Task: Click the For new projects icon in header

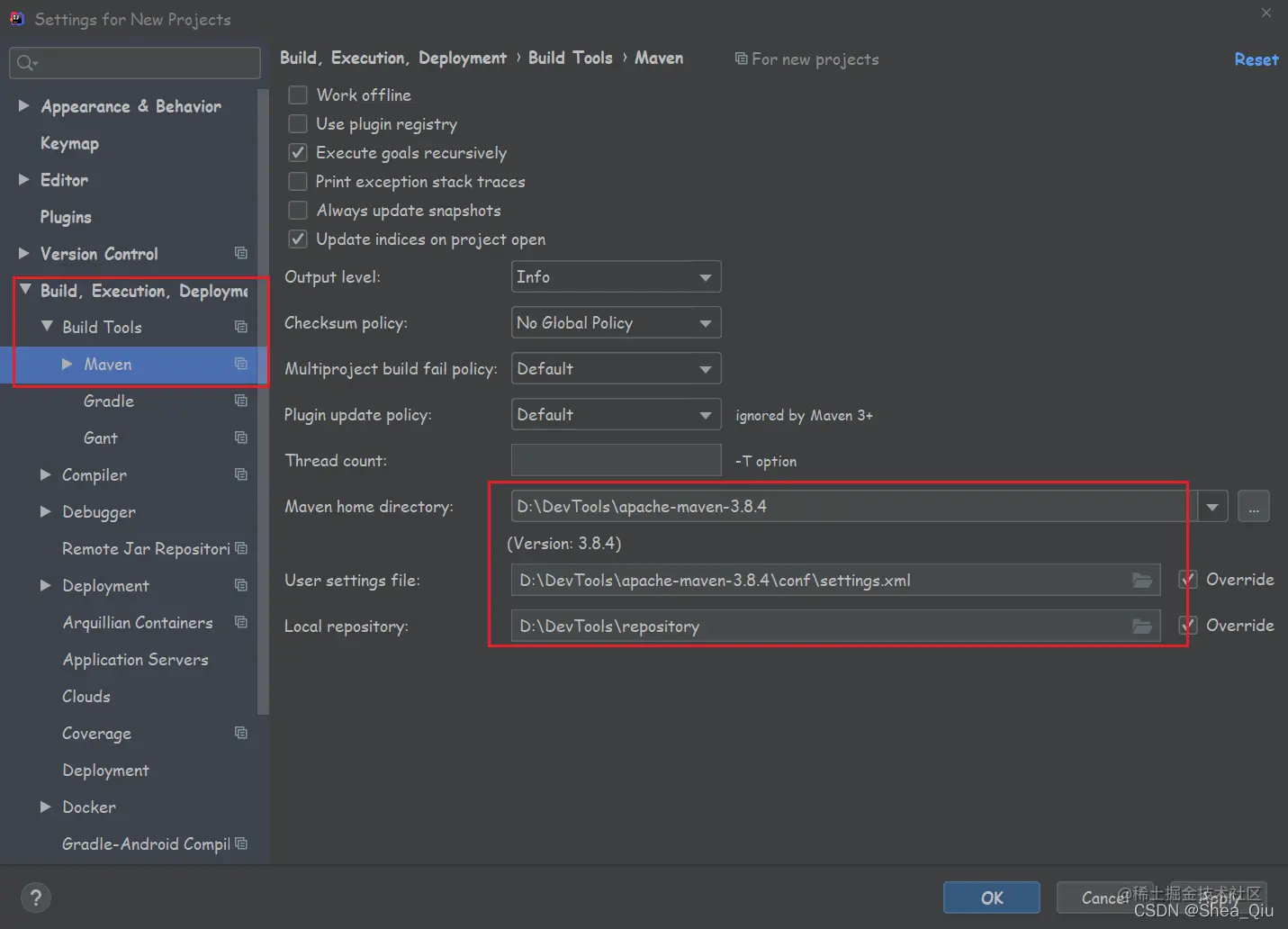Action: click(741, 59)
